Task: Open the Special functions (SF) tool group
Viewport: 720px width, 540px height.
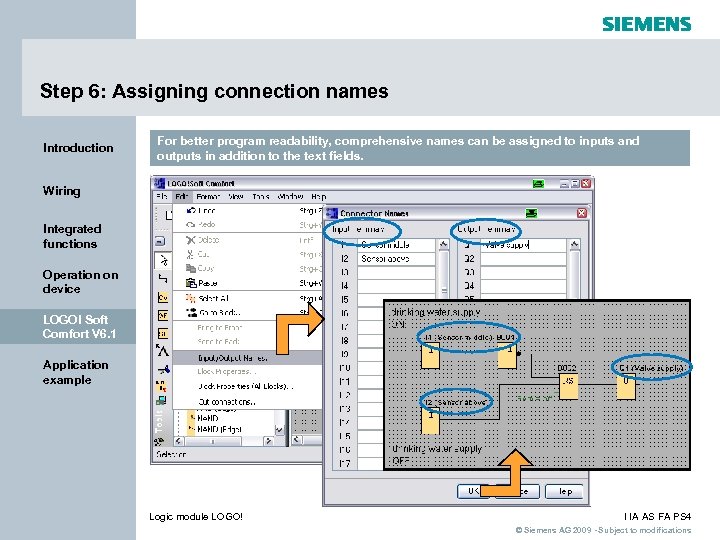Action: tap(163, 333)
